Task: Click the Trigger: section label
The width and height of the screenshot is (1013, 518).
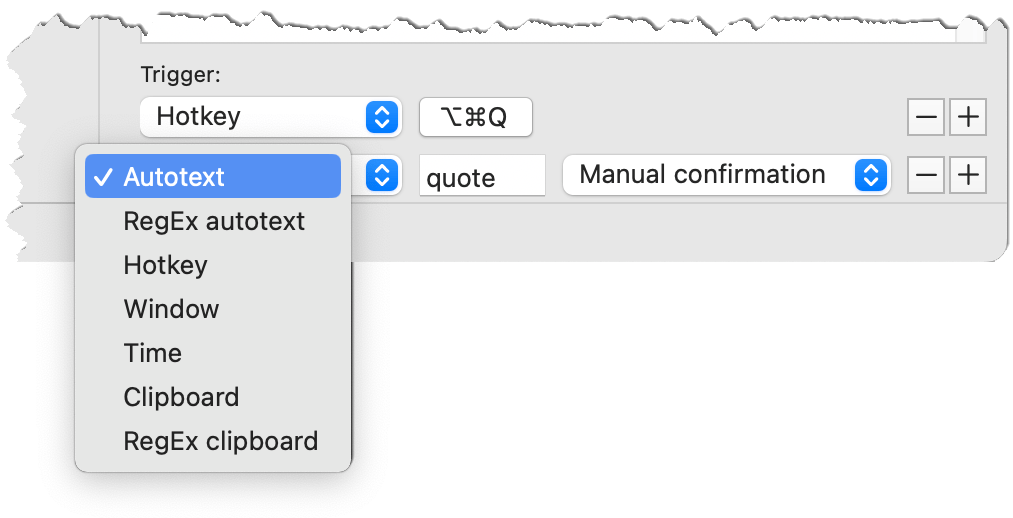Action: pos(181,75)
